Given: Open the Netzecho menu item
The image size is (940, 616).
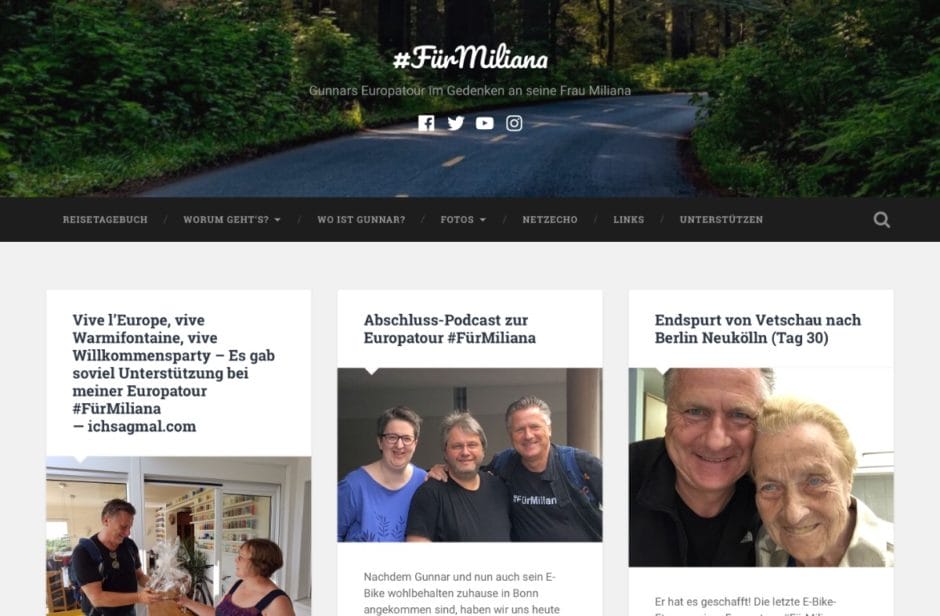Looking at the screenshot, I should point(550,220).
